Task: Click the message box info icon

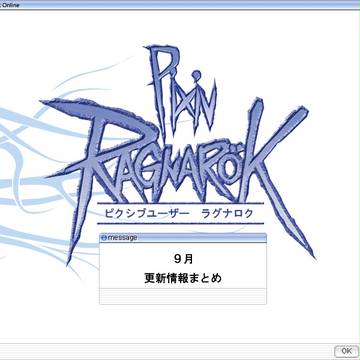Action: [x=104, y=238]
